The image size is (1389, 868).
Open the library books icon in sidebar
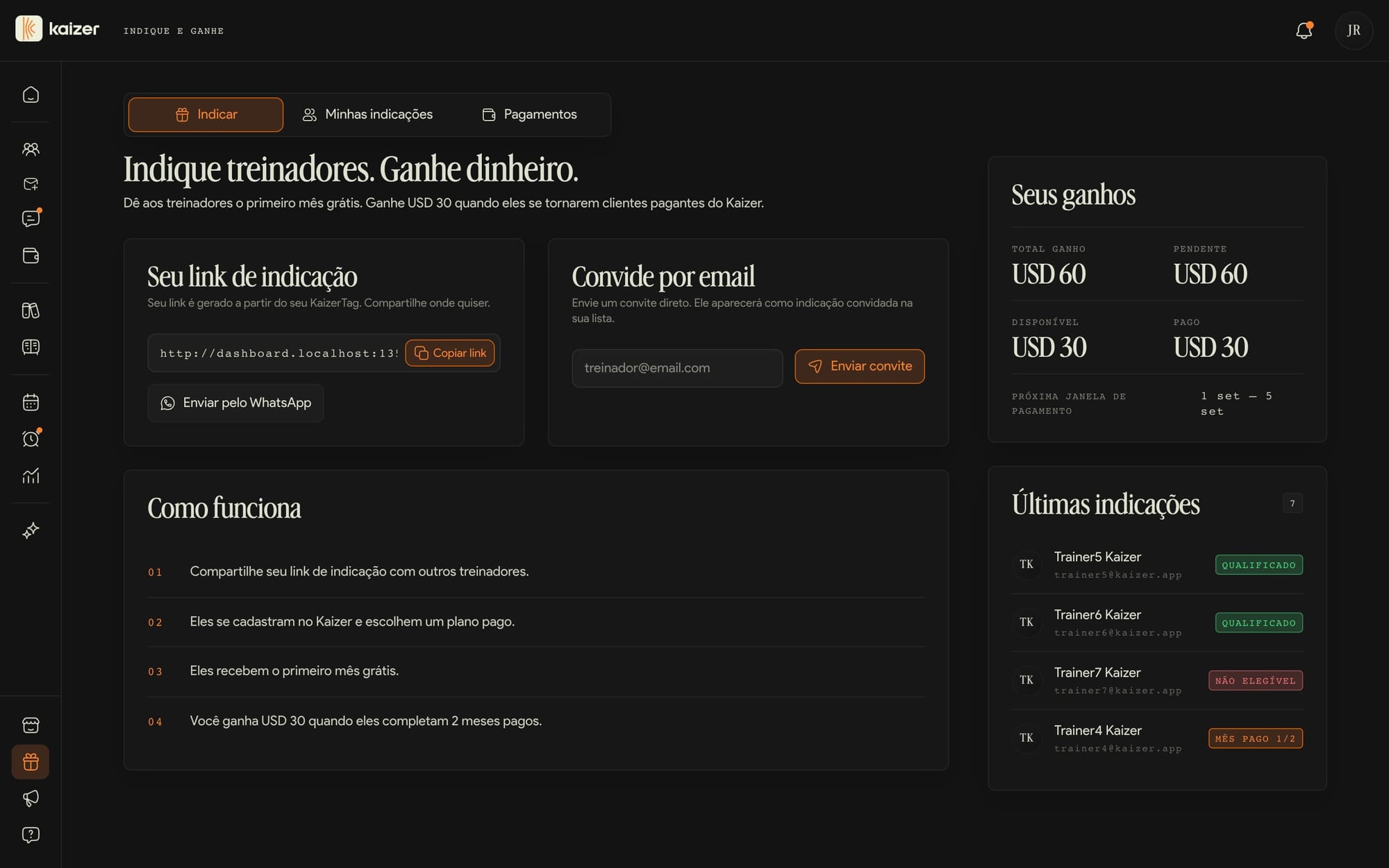coord(31,310)
